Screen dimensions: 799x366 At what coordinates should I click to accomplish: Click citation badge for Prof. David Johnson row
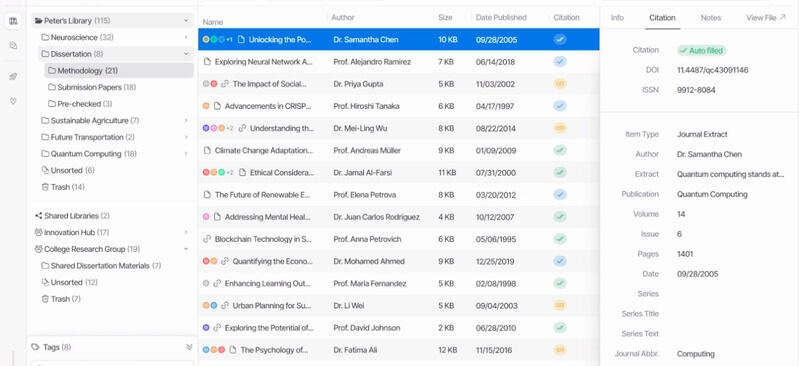(560, 328)
